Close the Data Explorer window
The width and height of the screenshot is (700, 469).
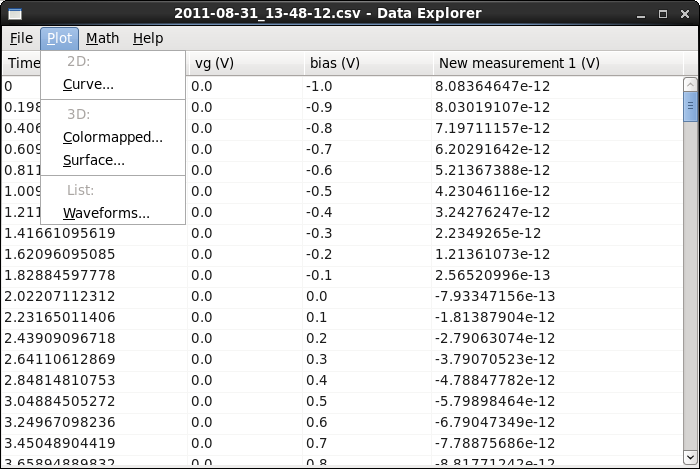685,14
